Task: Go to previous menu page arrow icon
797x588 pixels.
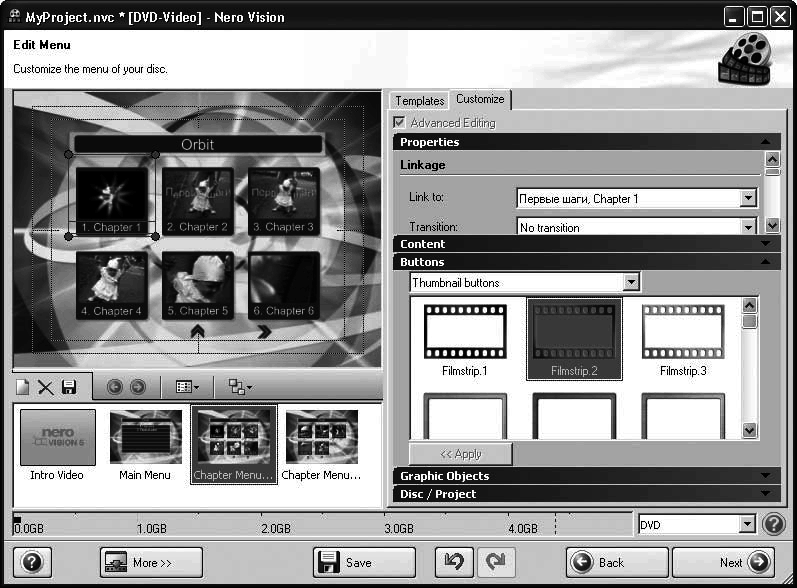Action: 114,387
